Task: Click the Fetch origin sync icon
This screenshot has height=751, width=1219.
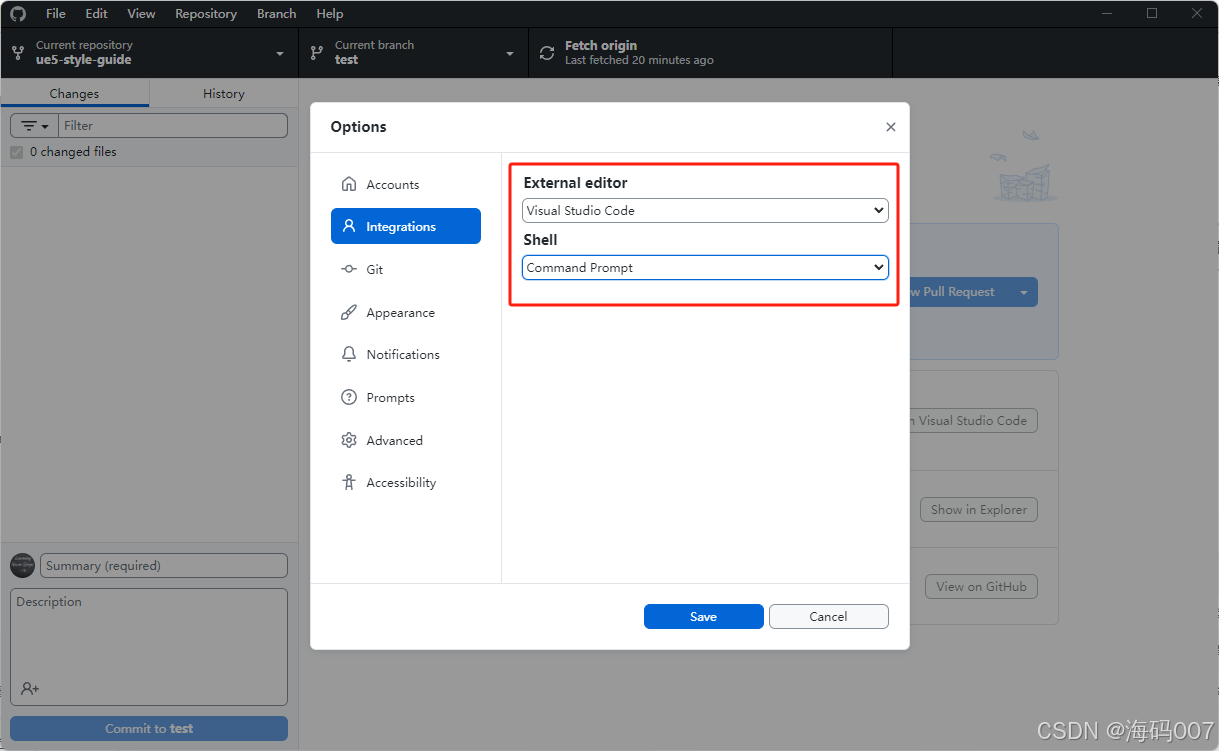Action: [x=546, y=52]
